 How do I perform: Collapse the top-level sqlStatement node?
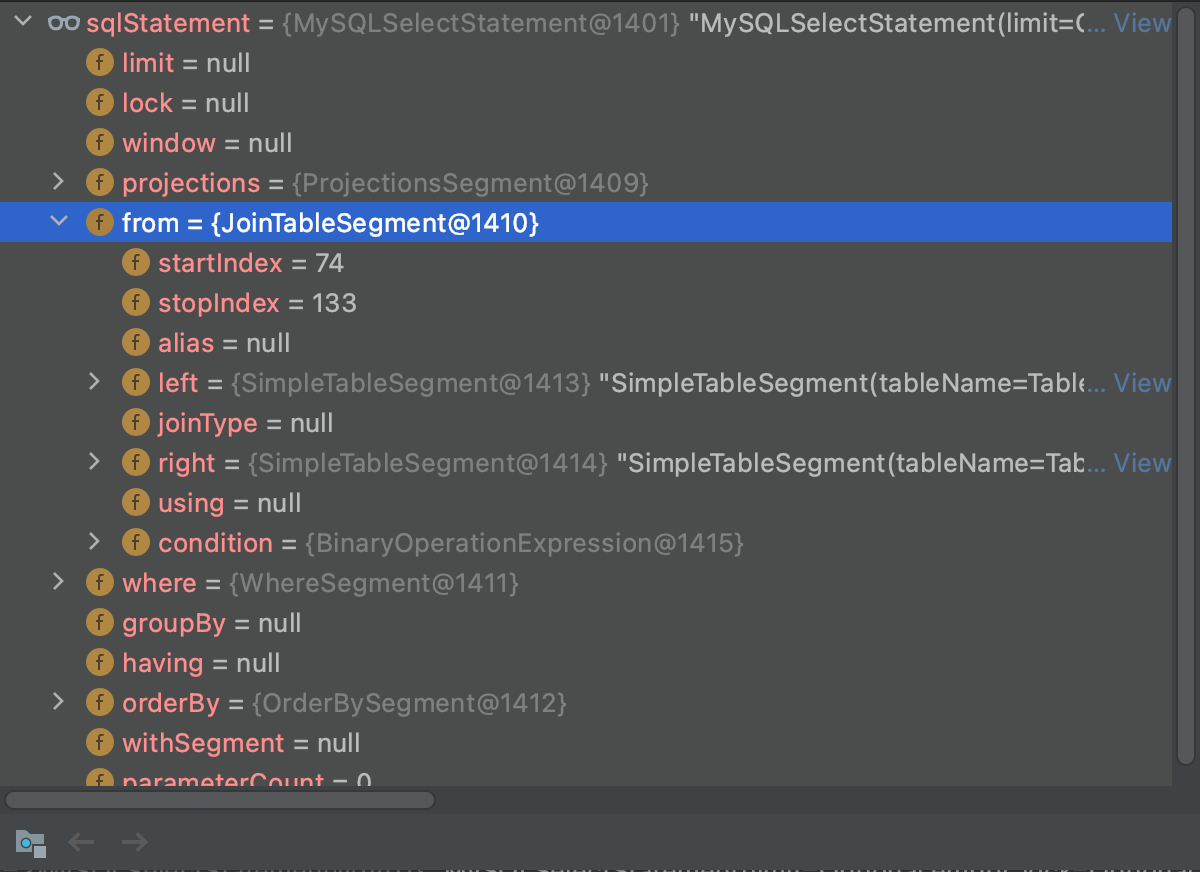[22, 22]
